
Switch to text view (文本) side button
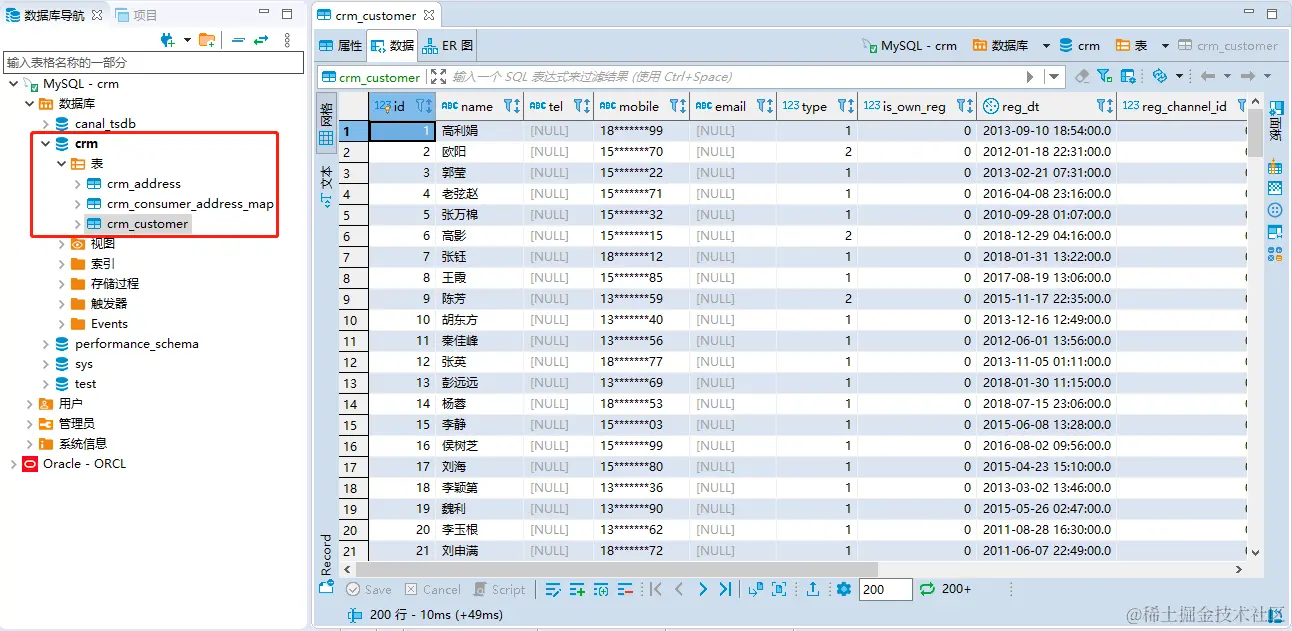326,185
